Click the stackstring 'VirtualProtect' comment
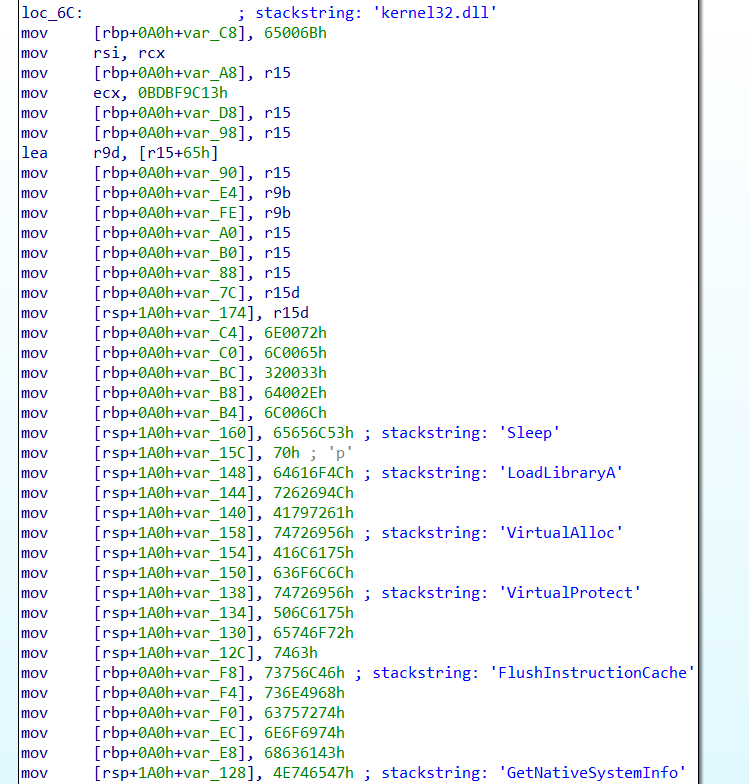The image size is (749, 784). [x=502, y=592]
